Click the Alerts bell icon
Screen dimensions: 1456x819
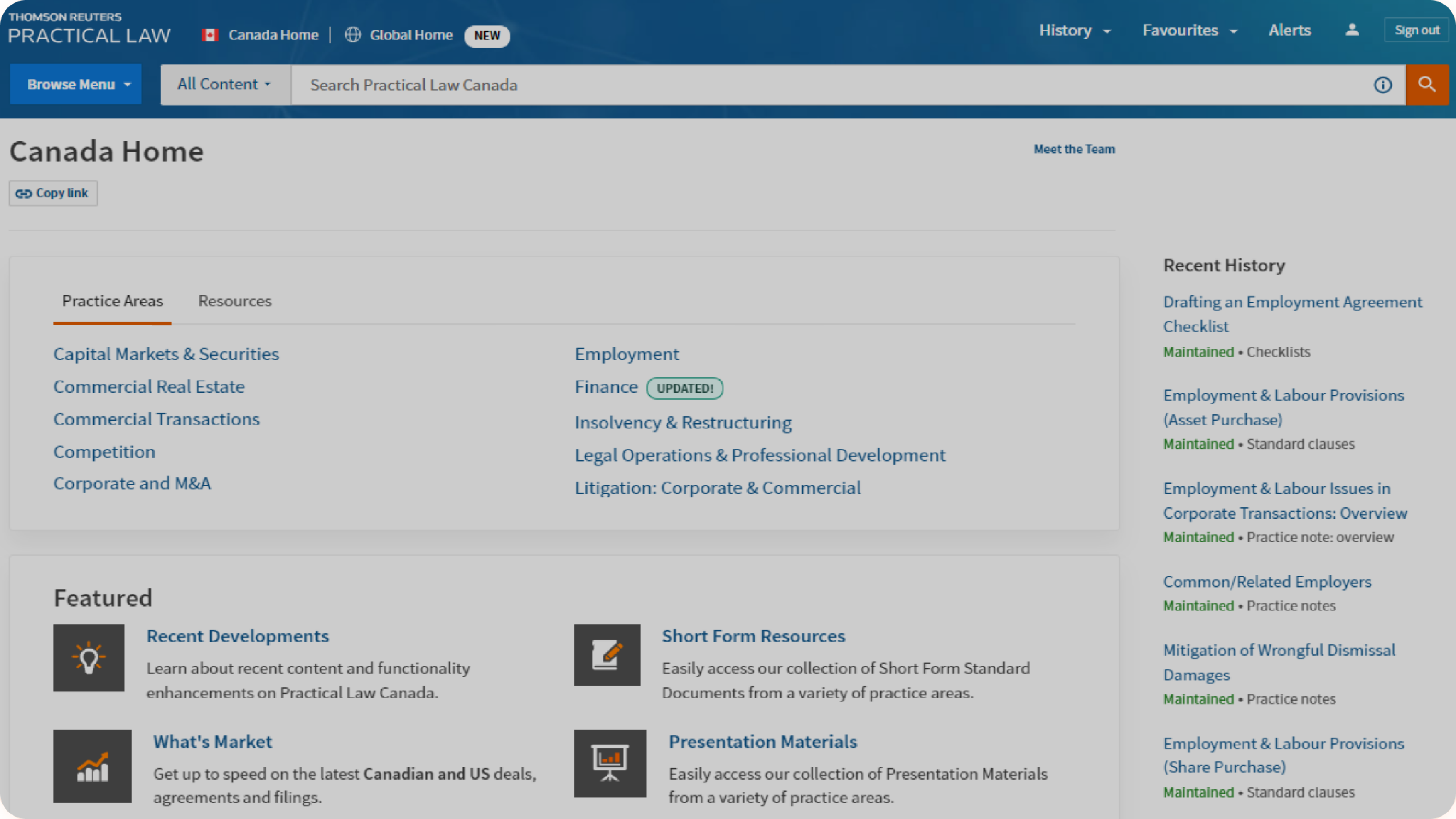1289,30
